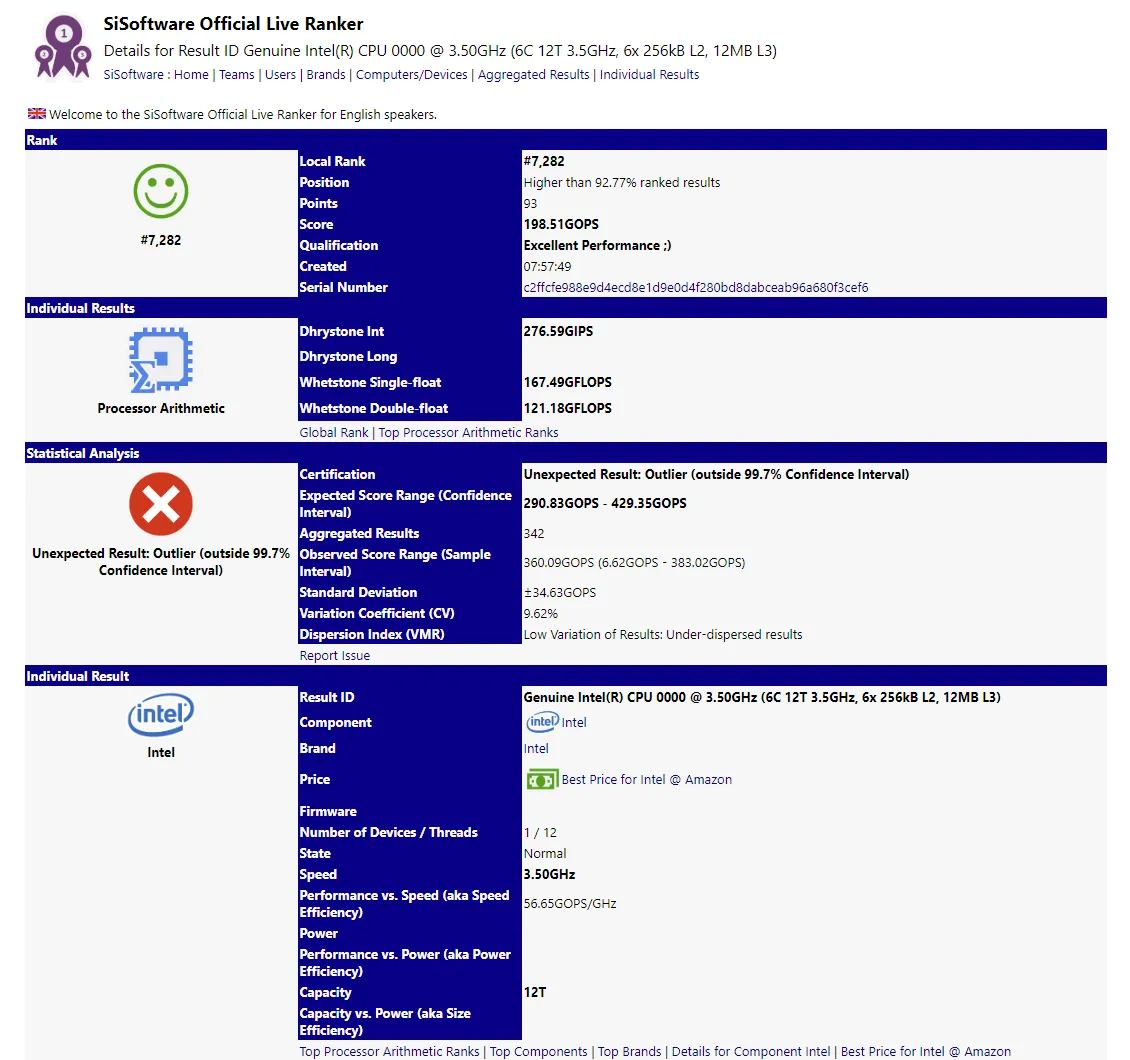Open the Users link in header
This screenshot has width=1130, height=1060.
click(x=280, y=74)
